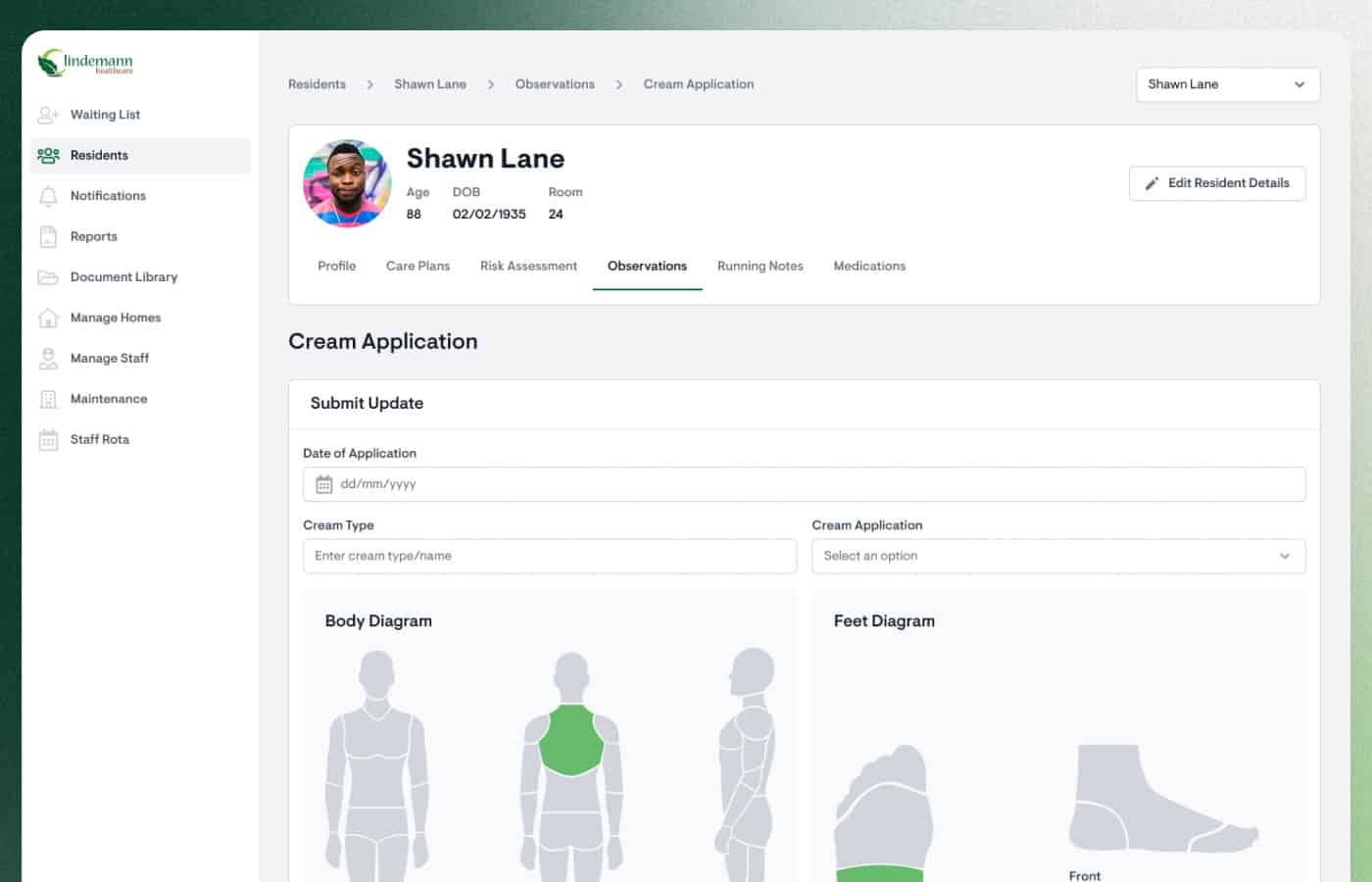This screenshot has width=1372, height=882.
Task: Click the Notifications bell icon
Action: (x=48, y=196)
